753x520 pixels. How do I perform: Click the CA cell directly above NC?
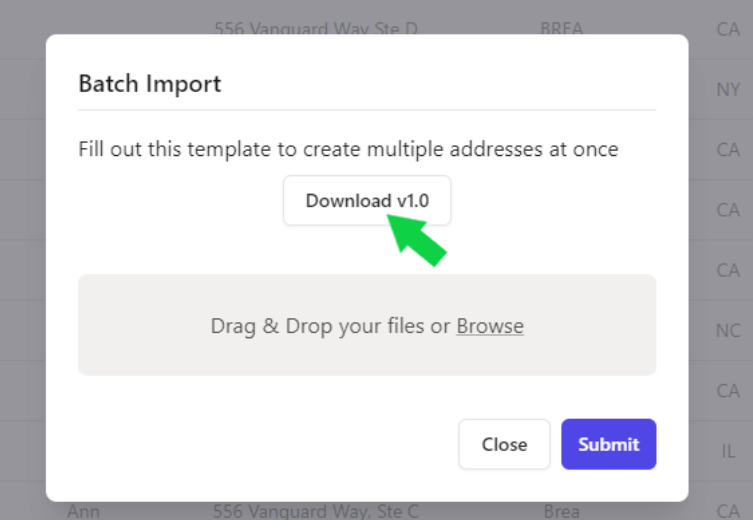point(728,270)
